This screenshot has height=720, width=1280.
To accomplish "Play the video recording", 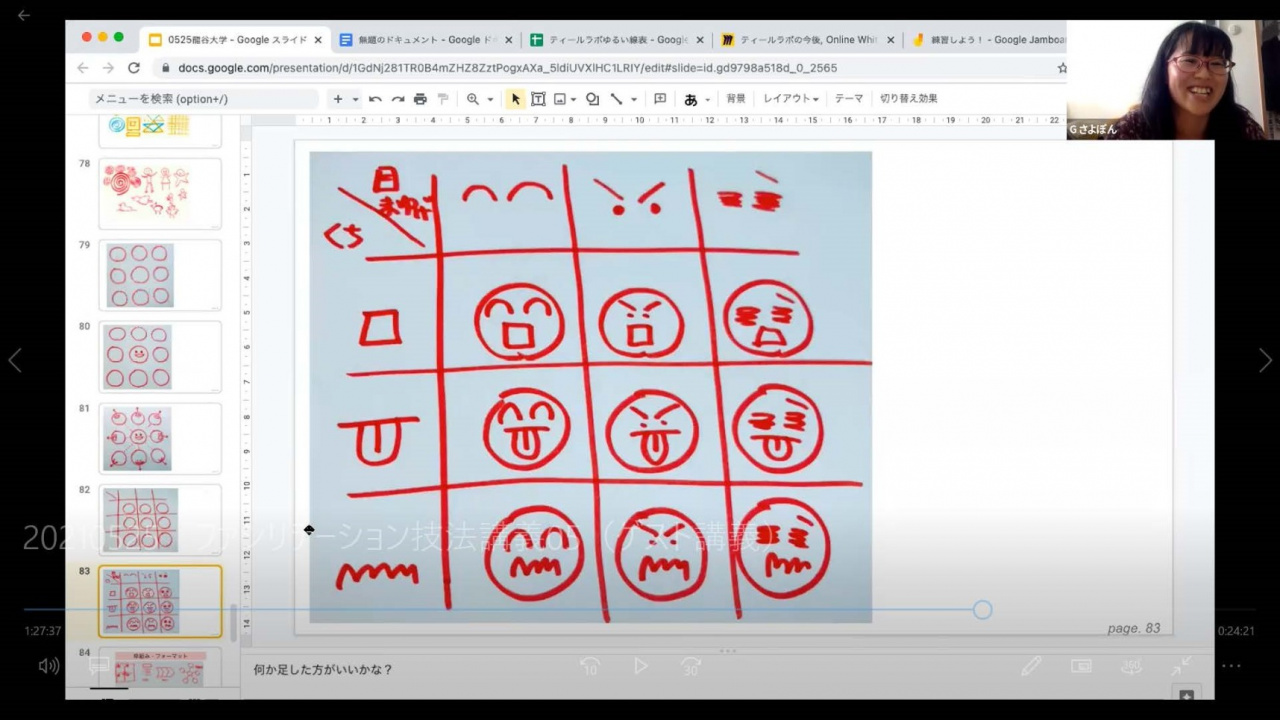I will [x=640, y=666].
